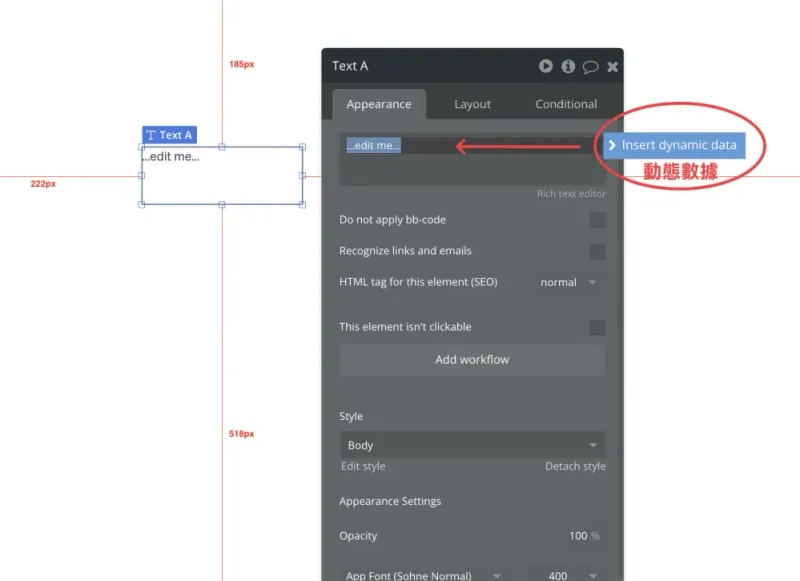The image size is (800, 581).
Task: Click the T icon on the Text A label
Action: point(151,135)
